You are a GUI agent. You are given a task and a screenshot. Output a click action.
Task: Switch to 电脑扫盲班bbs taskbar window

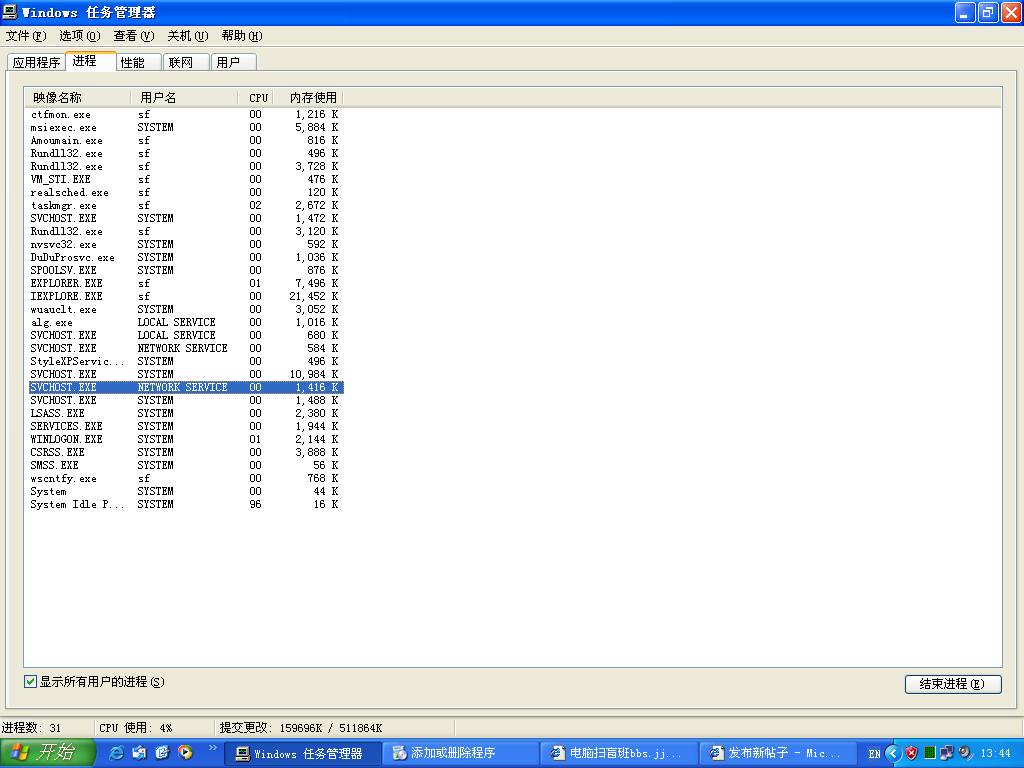(x=619, y=754)
